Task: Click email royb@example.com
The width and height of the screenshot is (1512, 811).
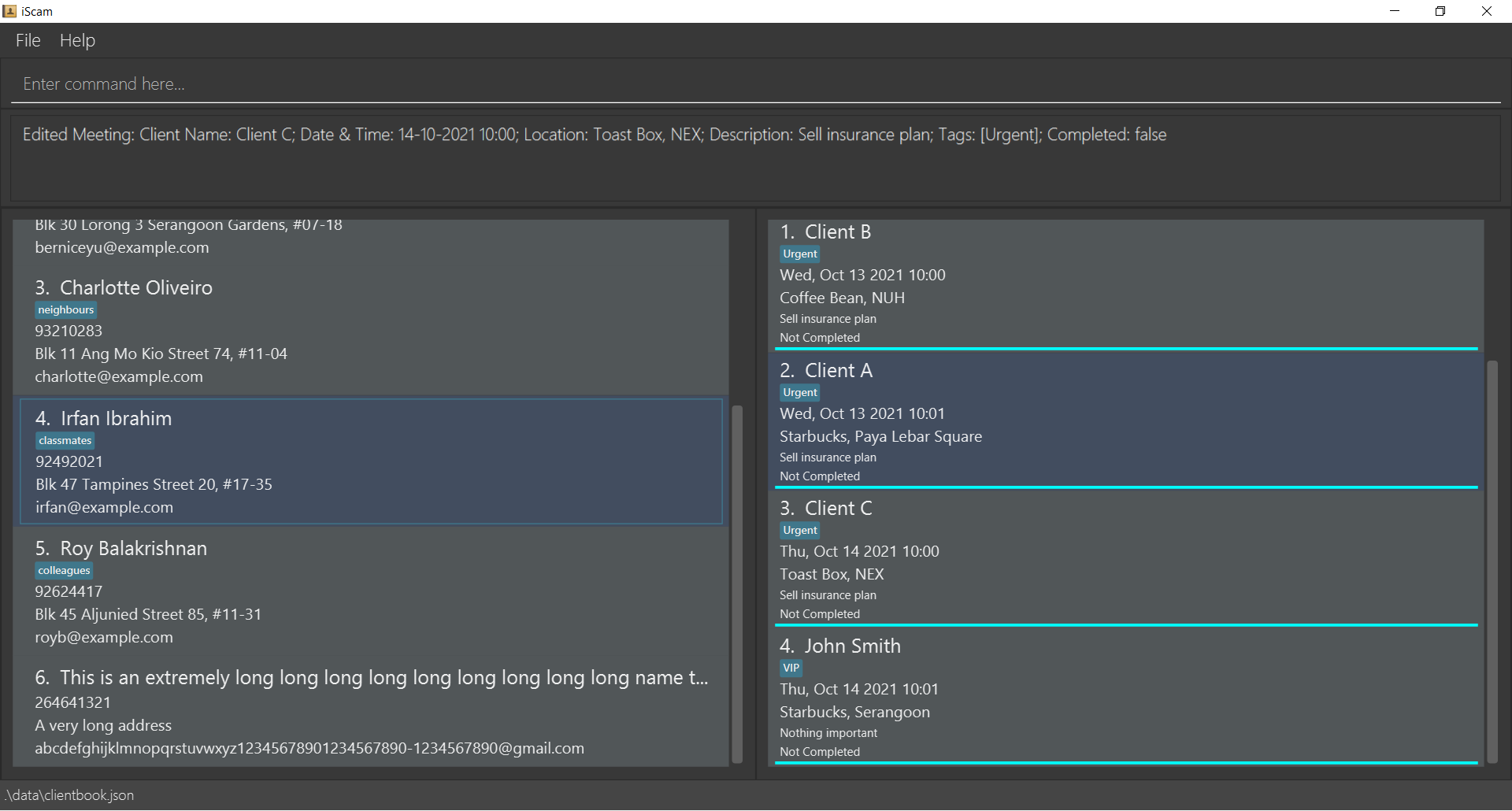Action: click(x=104, y=637)
